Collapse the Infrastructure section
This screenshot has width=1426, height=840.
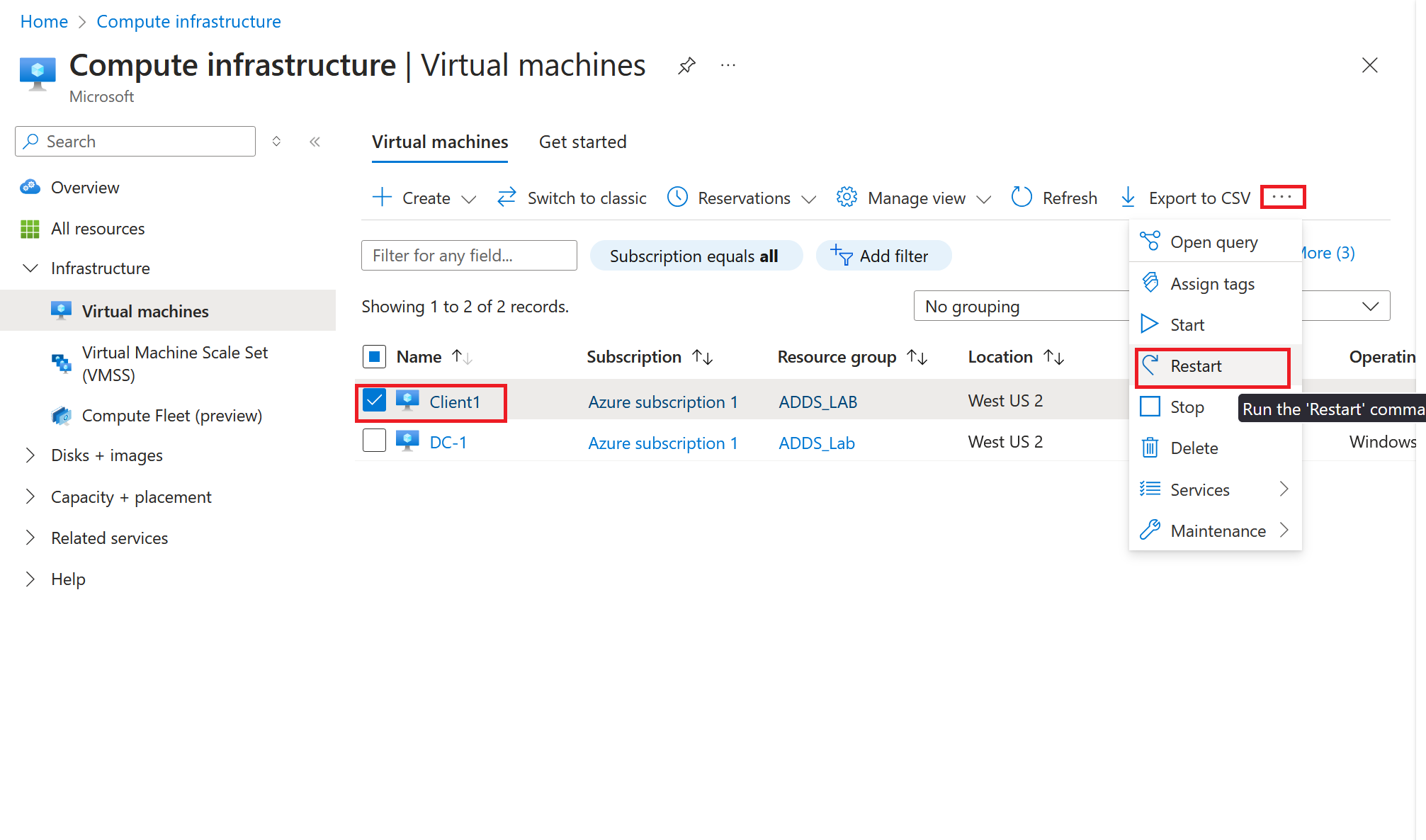click(30, 268)
